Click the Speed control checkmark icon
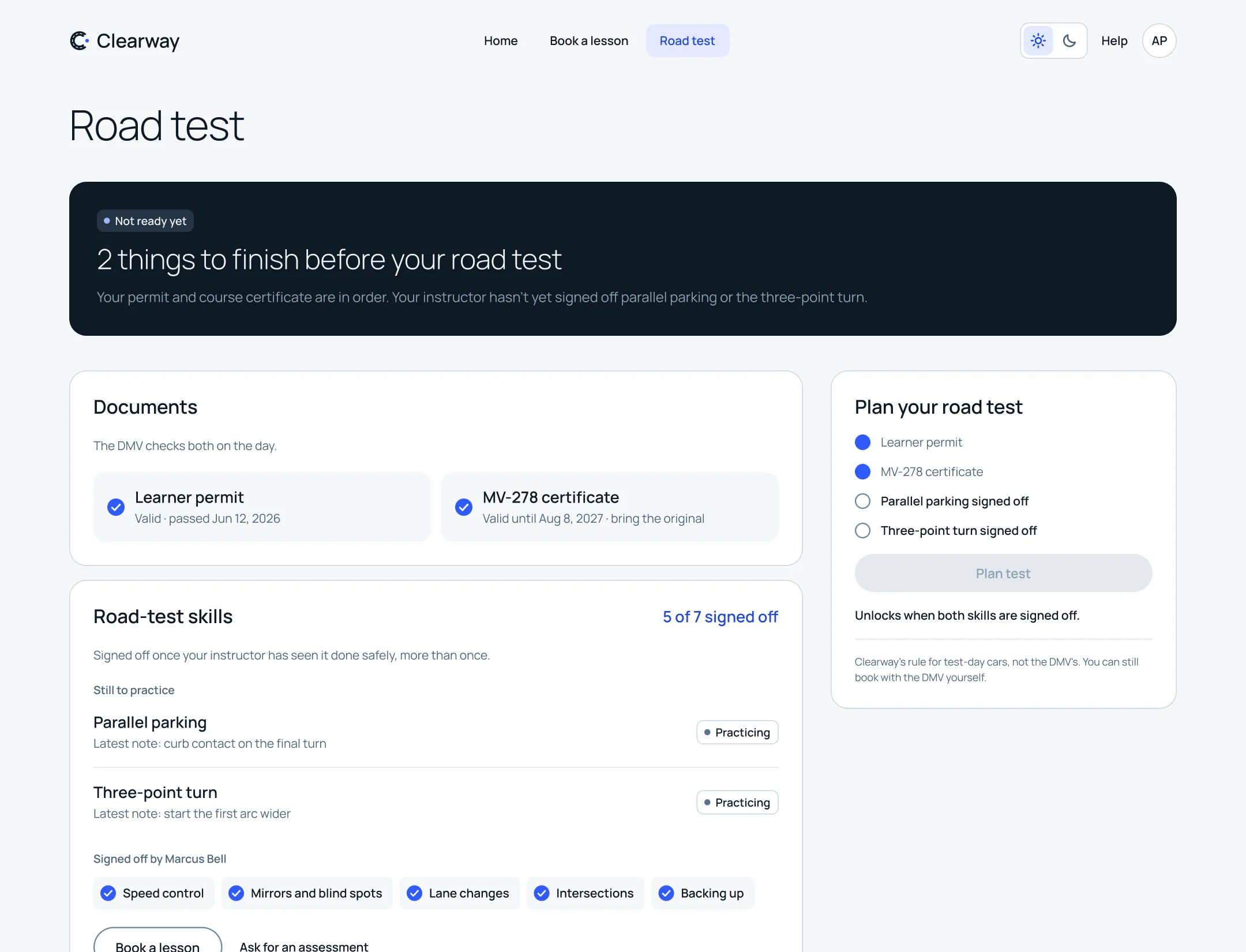The height and width of the screenshot is (952, 1246). coord(108,893)
